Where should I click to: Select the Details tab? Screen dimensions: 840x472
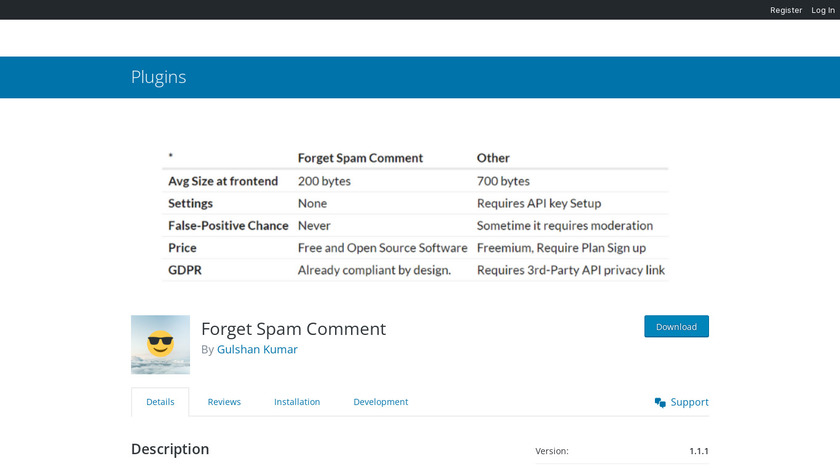pos(160,402)
